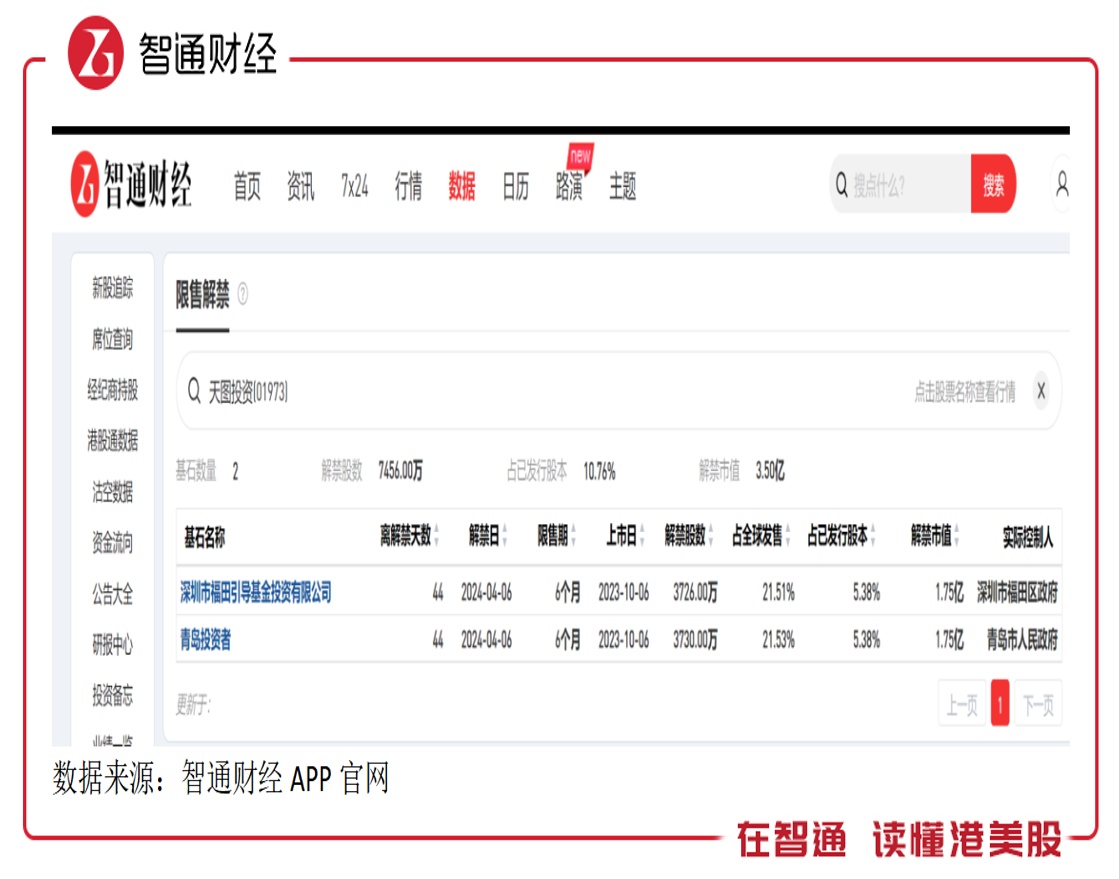Open the 资讯 nav item
Viewport: 1119px width, 879px height.
click(300, 186)
